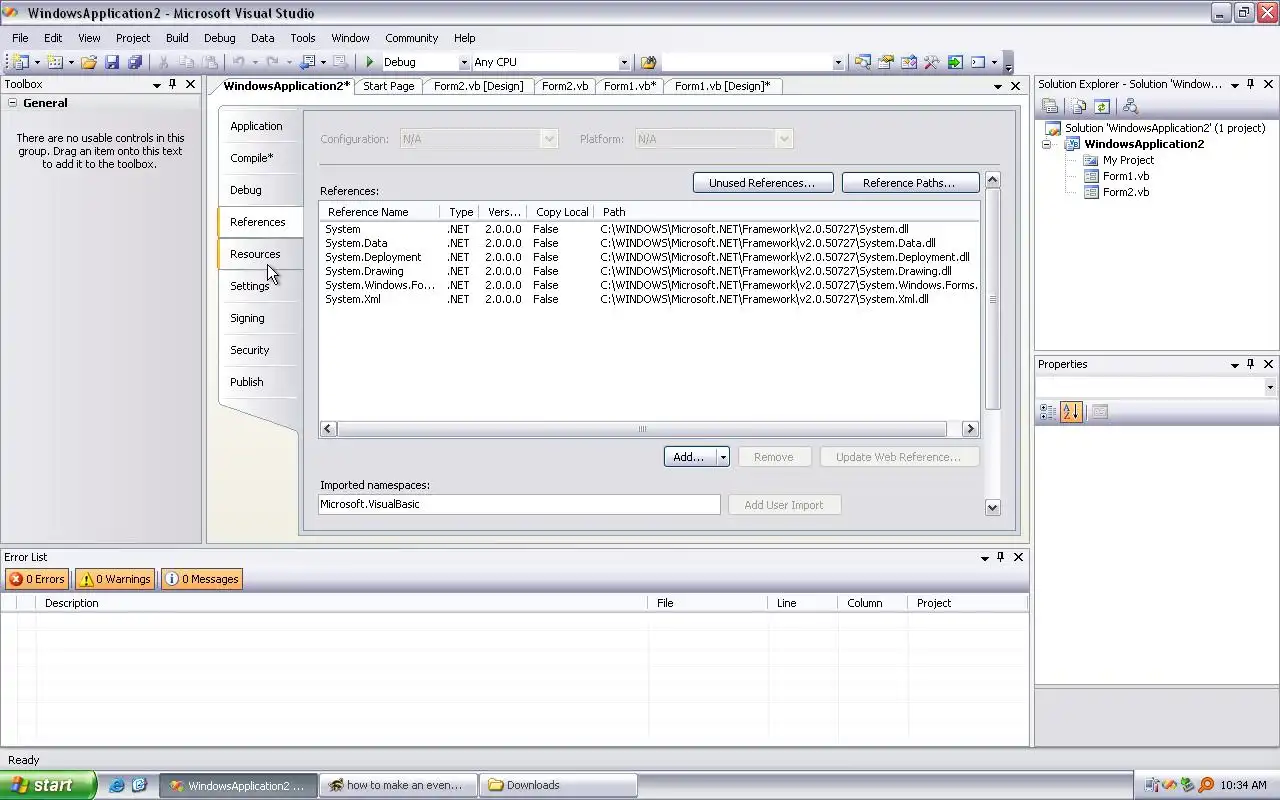Viewport: 1280px width, 800px height.
Task: Click the Save All icon
Action: (135, 62)
